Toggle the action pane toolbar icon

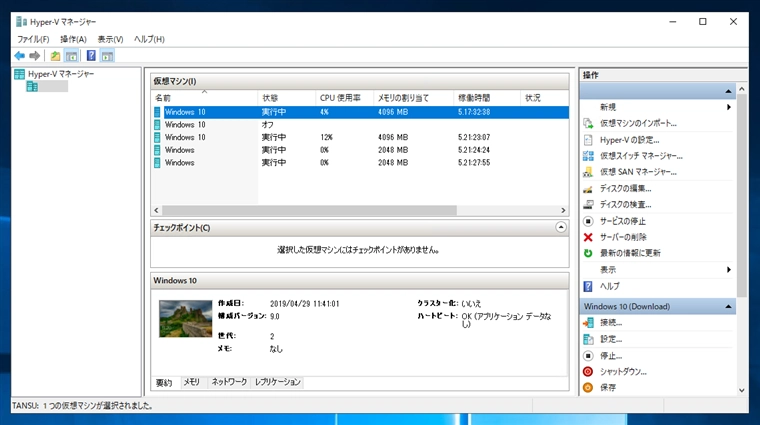point(107,56)
